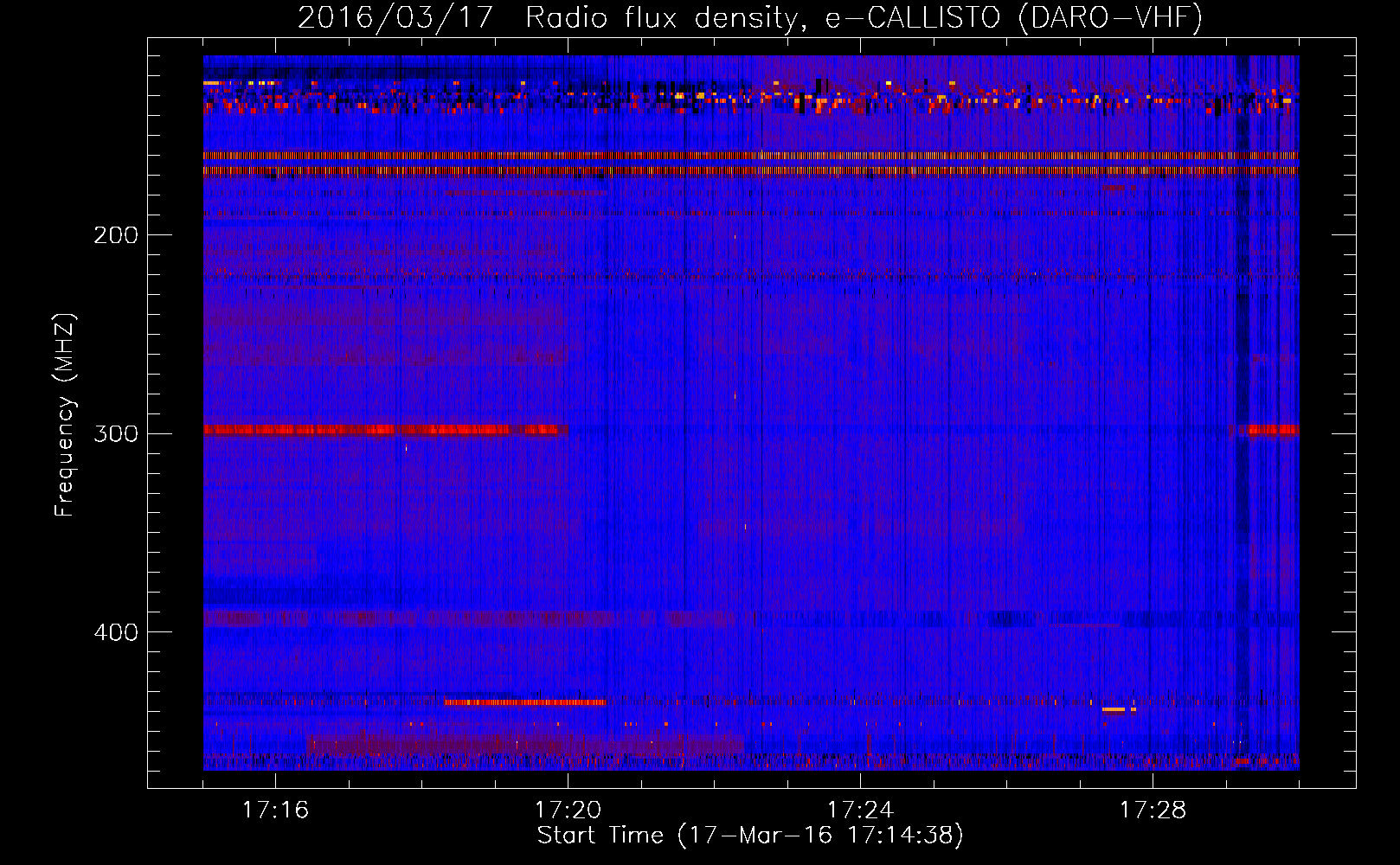Select the 'Frequency (MHZ)' y-axis label
This screenshot has height=865, width=1400.
(x=65, y=415)
